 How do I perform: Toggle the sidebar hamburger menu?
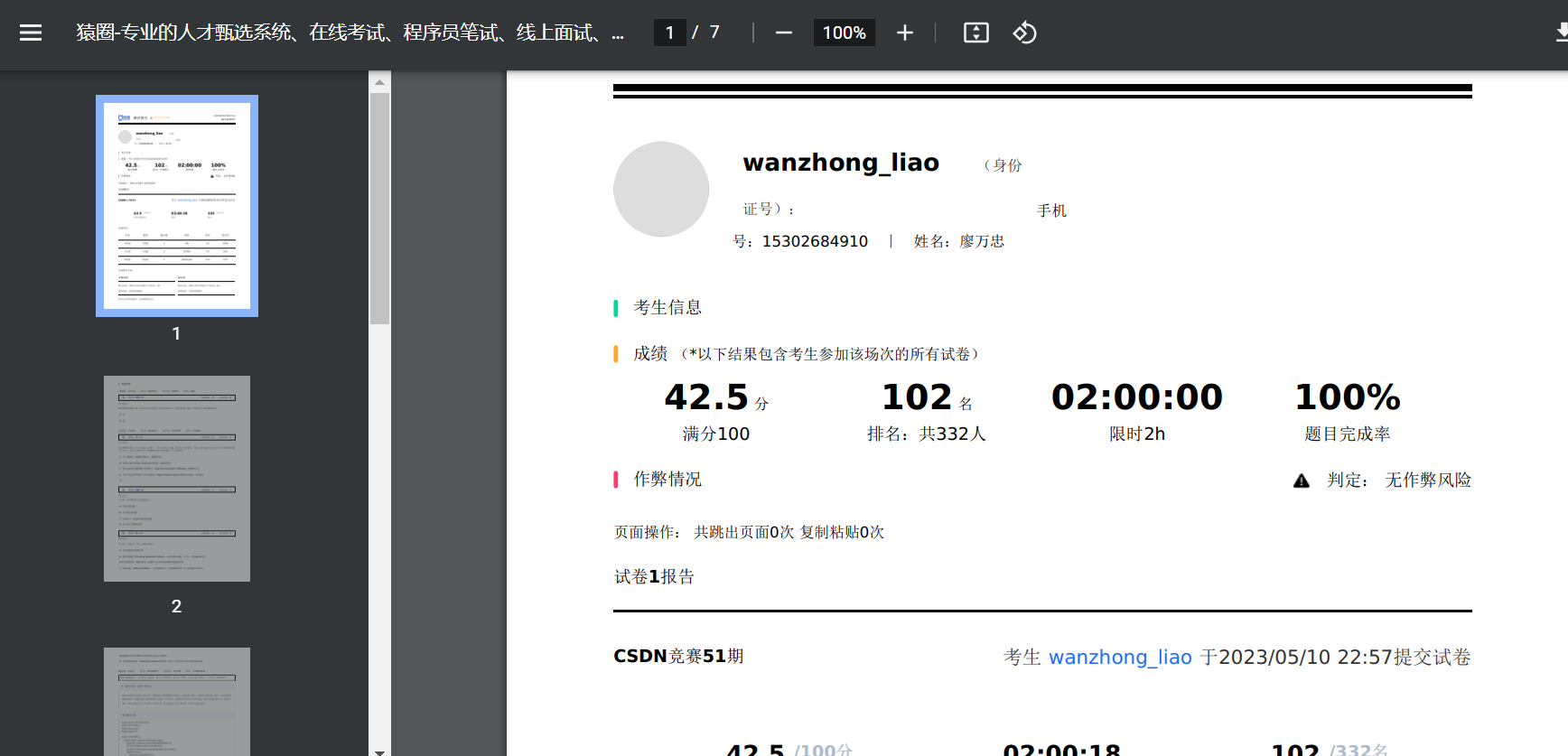pos(31,33)
